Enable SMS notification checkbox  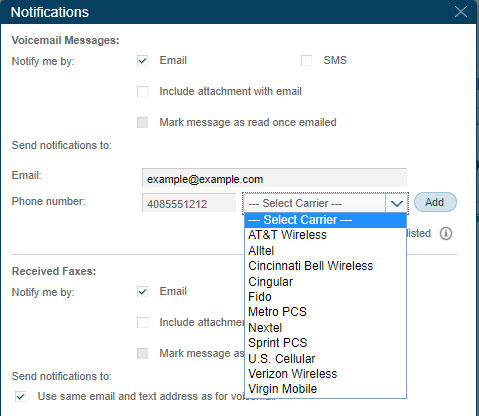tap(306, 61)
